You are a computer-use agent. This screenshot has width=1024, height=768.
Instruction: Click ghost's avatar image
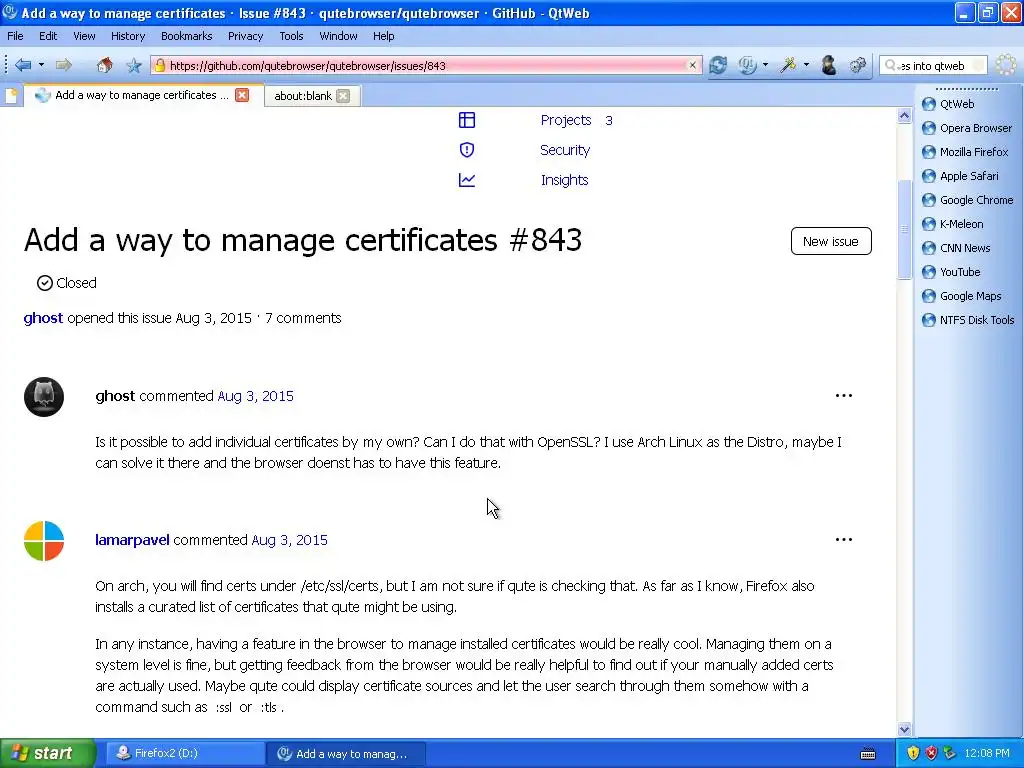click(44, 396)
